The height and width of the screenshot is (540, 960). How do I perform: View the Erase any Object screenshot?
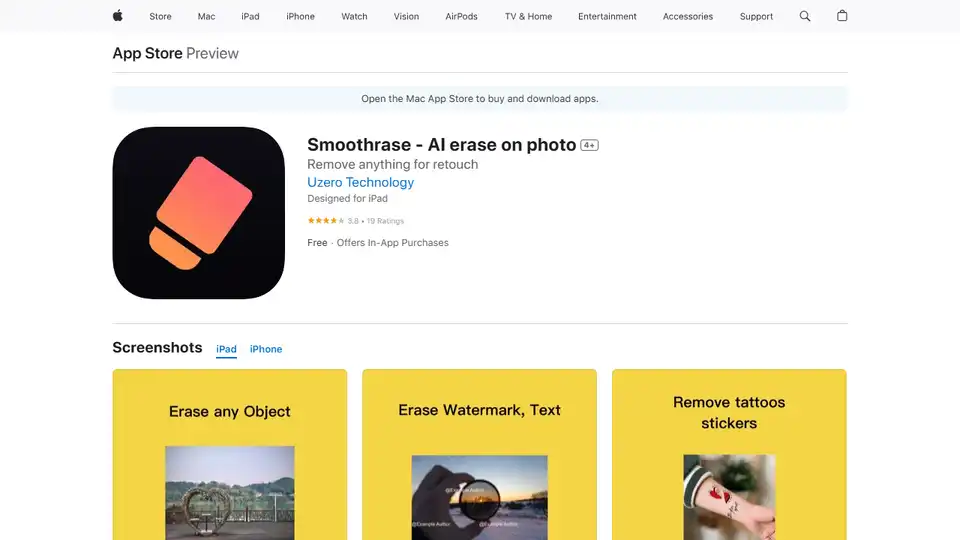pyautogui.click(x=230, y=455)
